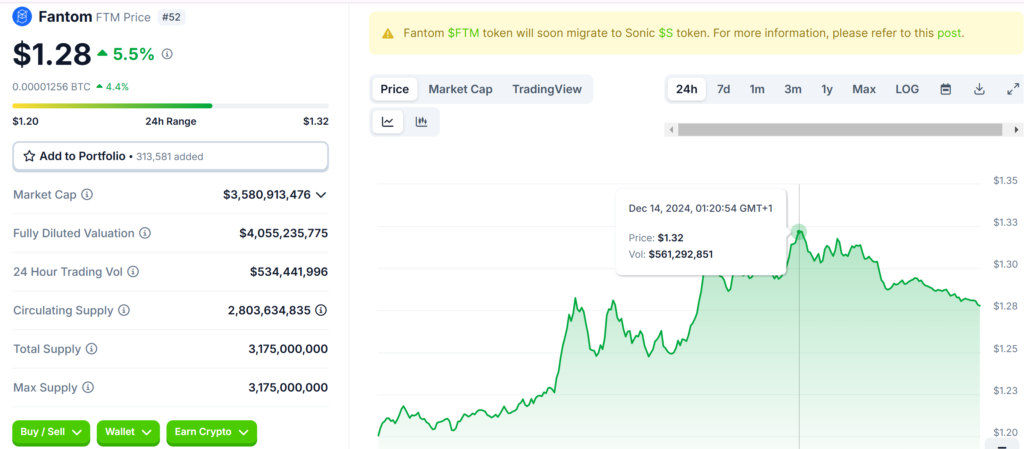The image size is (1024, 449).
Task: Switch to the Market Cap chart tab
Action: point(460,89)
